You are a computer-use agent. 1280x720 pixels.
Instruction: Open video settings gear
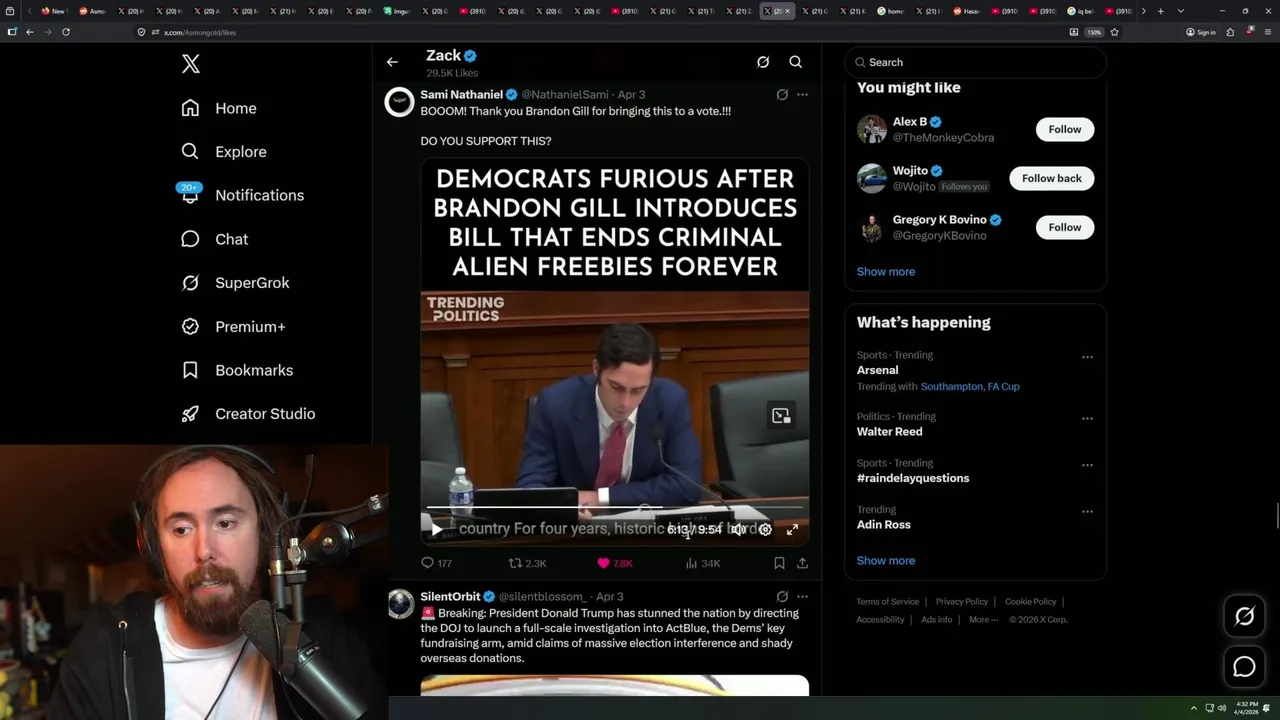(x=765, y=530)
